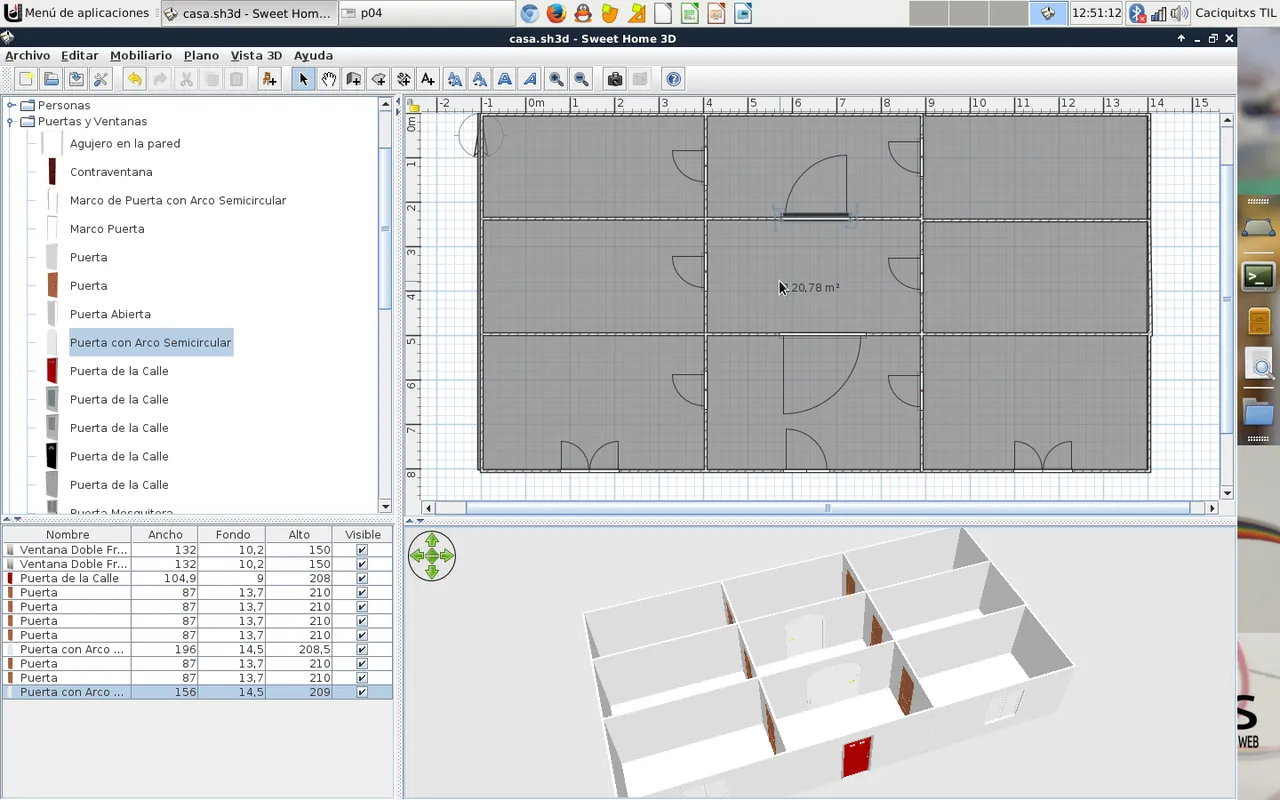Open Firefox from the top panel

pyautogui.click(x=556, y=13)
